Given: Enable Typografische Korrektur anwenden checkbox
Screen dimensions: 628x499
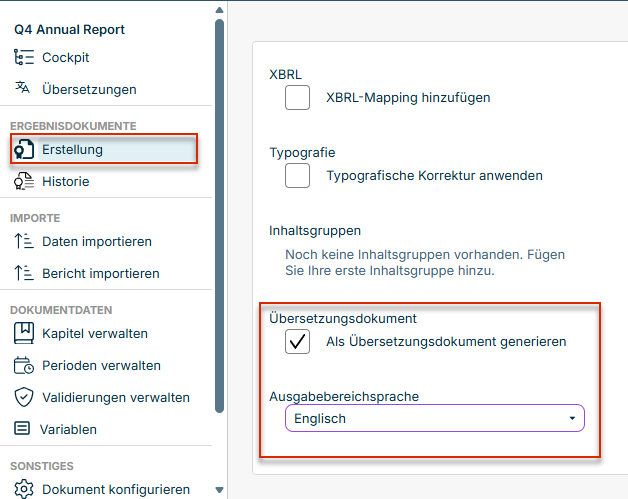Looking at the screenshot, I should pyautogui.click(x=297, y=175).
